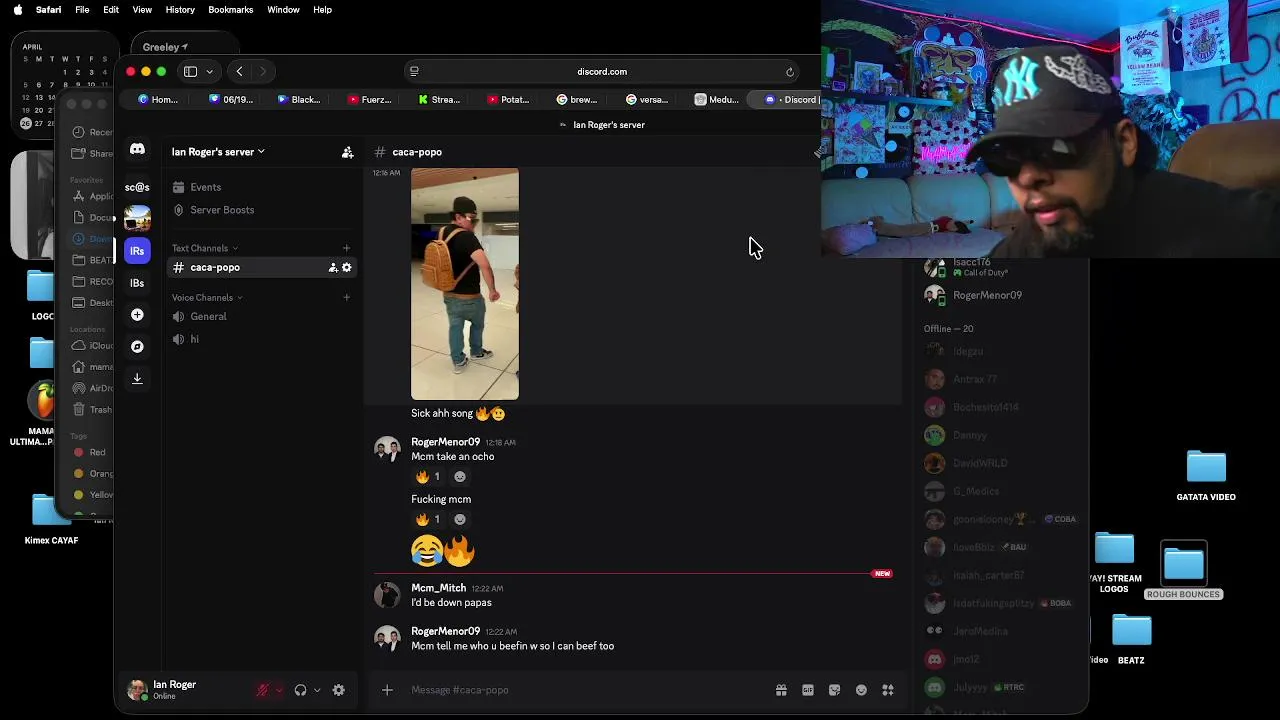The height and width of the screenshot is (720, 1280).
Task: Click Safari page menu icon in address bar
Action: coord(414,71)
